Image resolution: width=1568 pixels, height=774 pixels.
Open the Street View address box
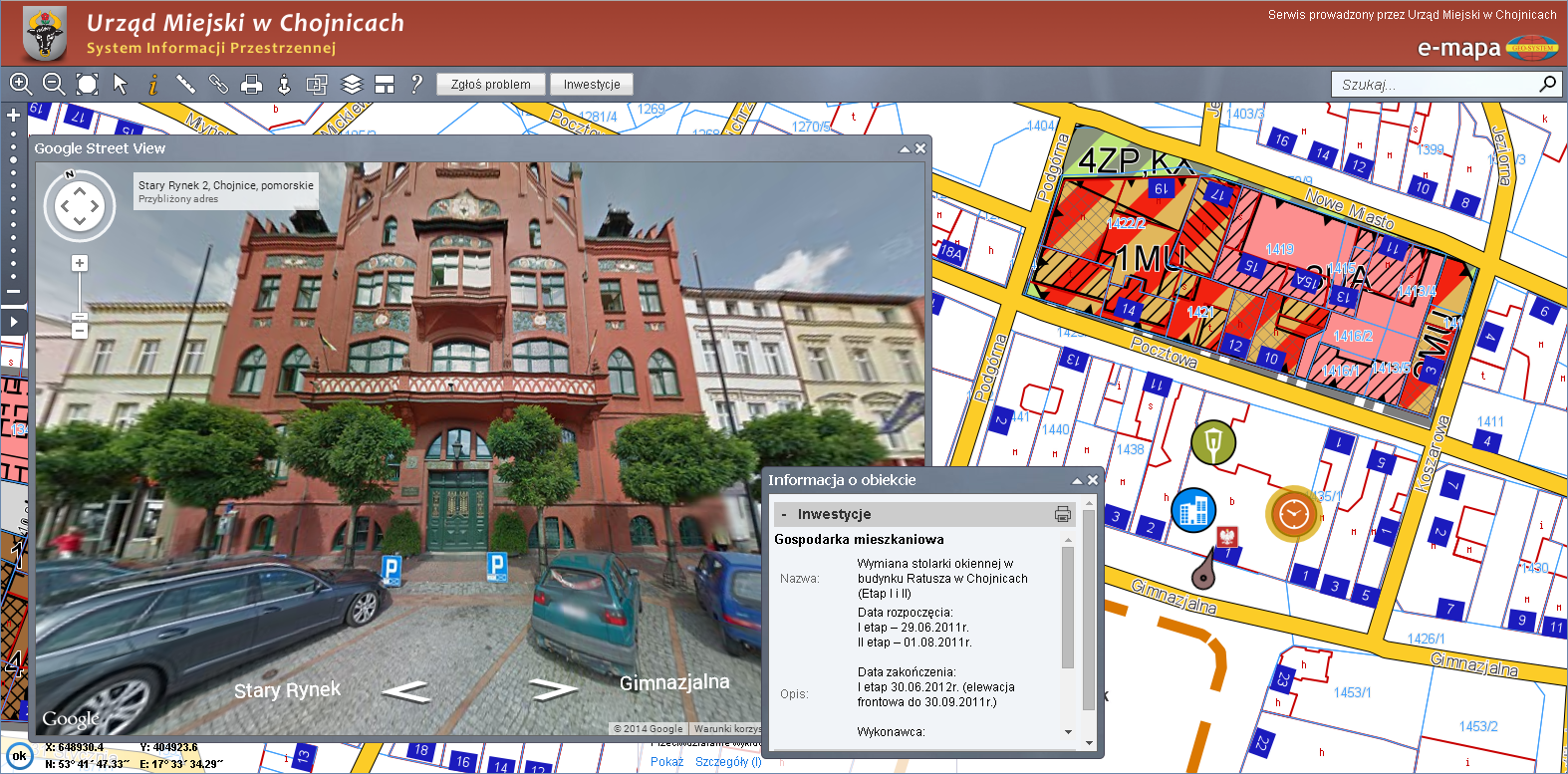point(226,191)
